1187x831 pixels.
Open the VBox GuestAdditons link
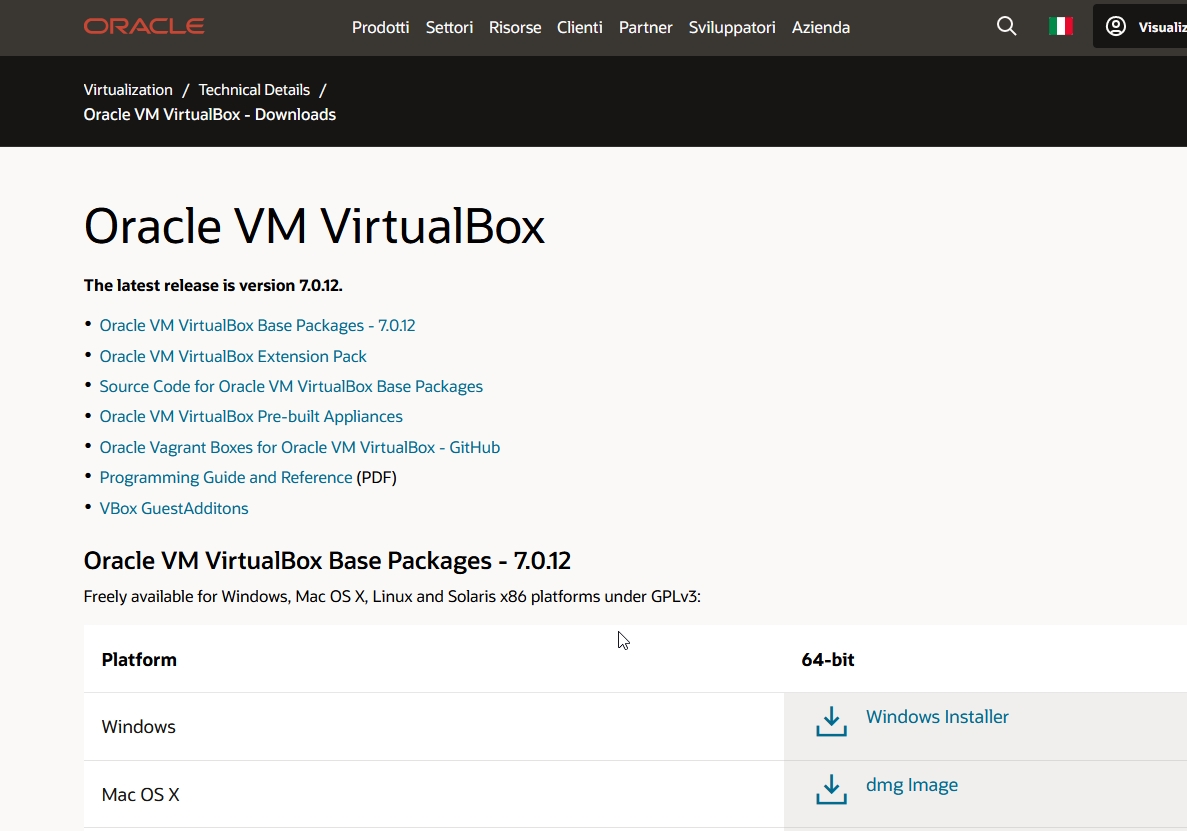[174, 508]
